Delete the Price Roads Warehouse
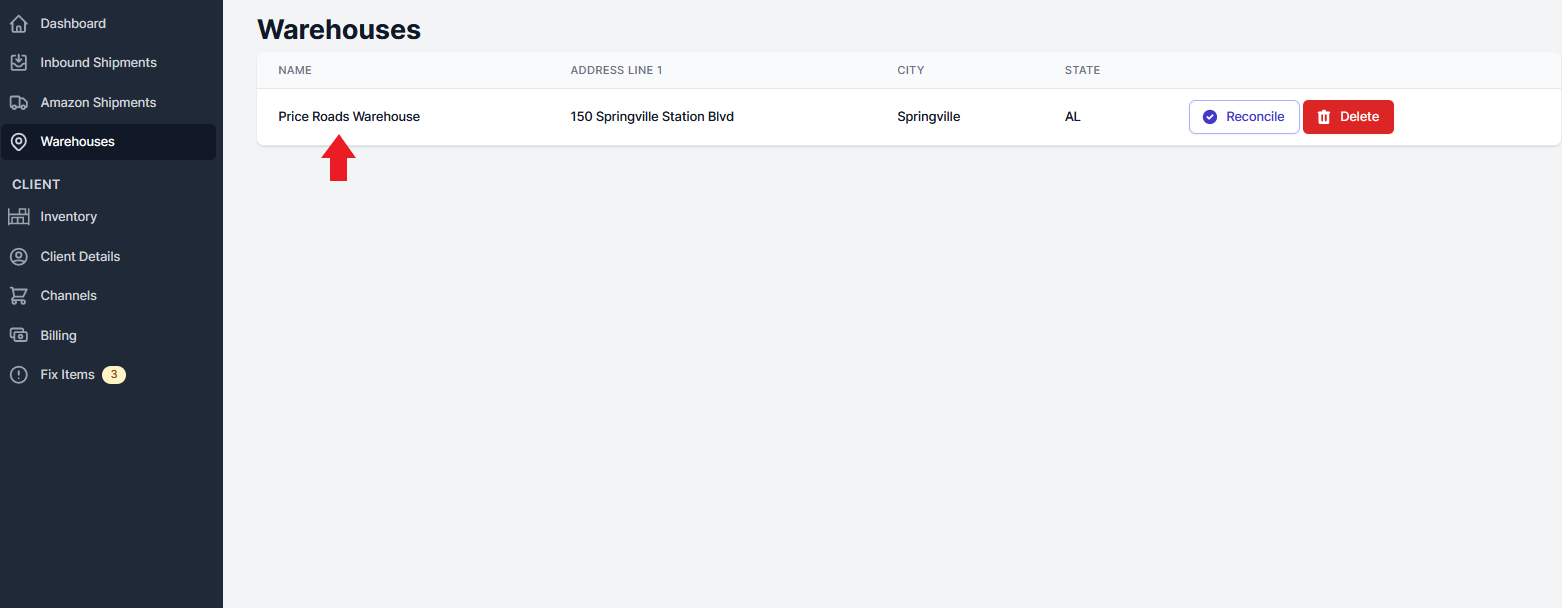 1348,117
